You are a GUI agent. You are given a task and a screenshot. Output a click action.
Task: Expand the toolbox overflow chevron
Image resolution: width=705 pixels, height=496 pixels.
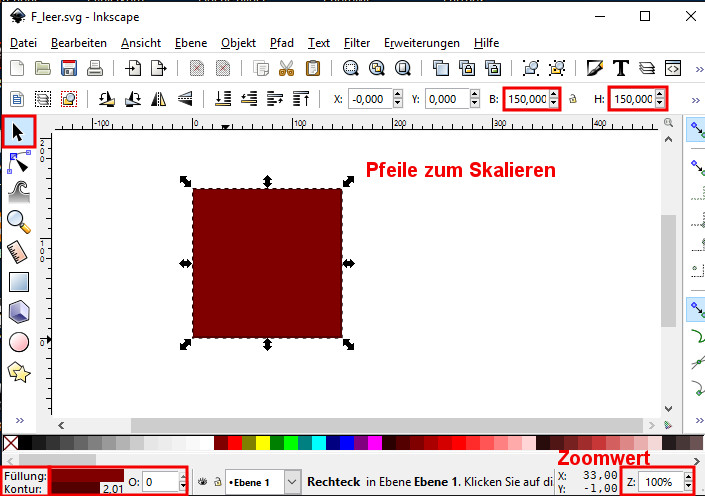(19, 420)
